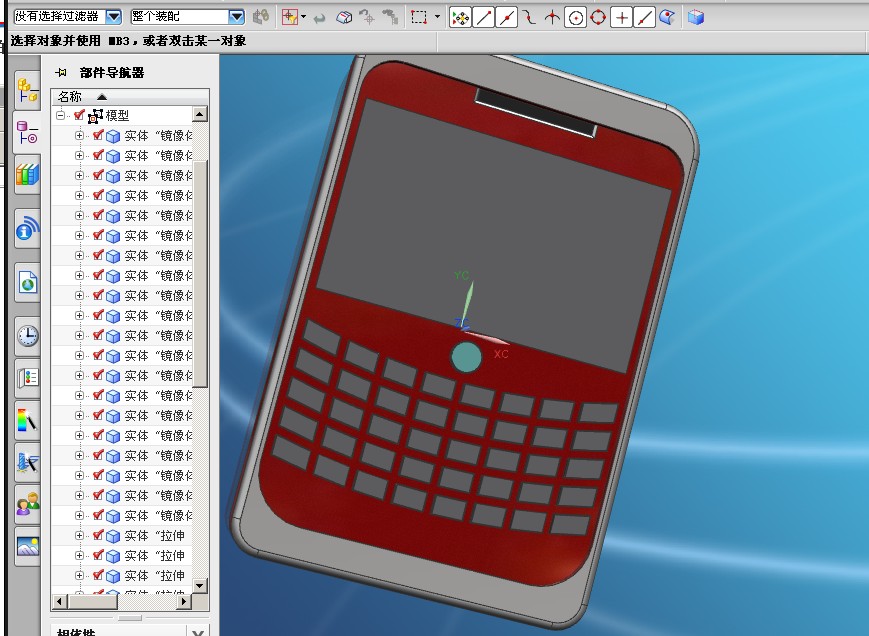Screen dimensions: 869x636
Task: Select the 模型 tree item
Action: (x=117, y=115)
